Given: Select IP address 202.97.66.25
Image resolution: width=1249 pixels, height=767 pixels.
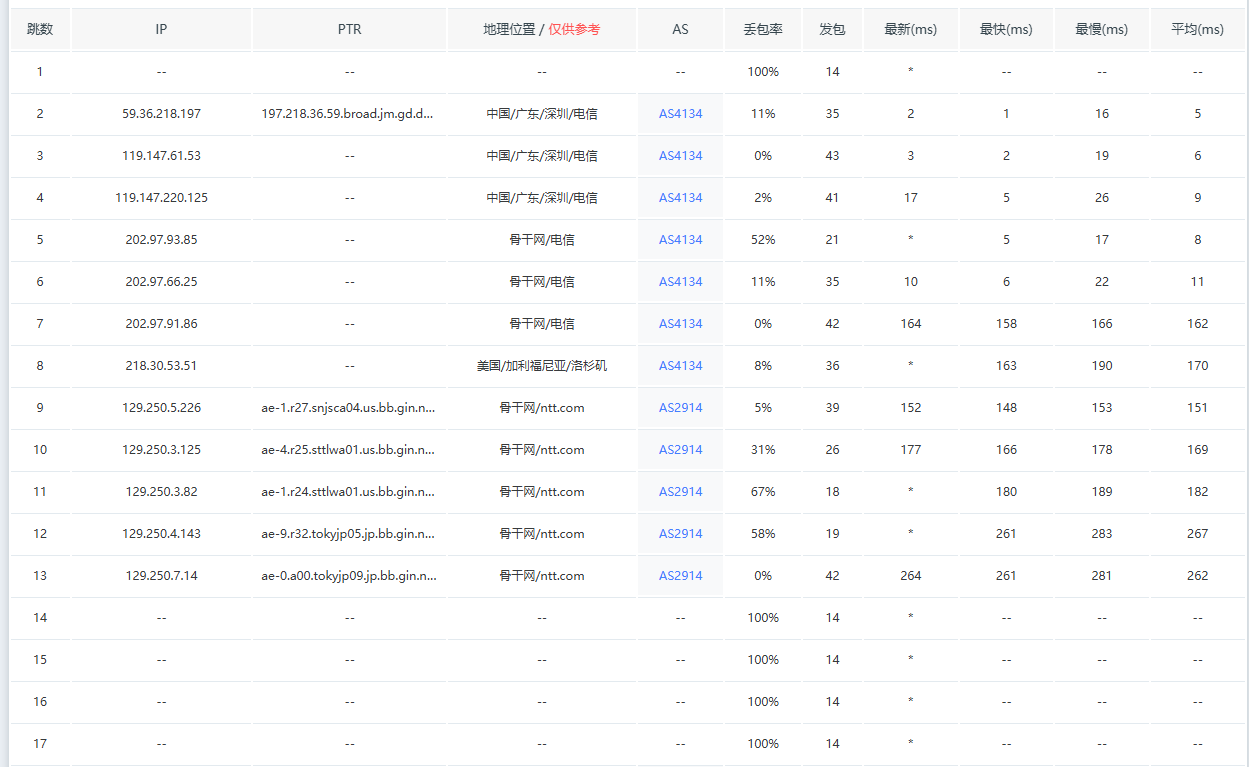Looking at the screenshot, I should pyautogui.click(x=161, y=282).
